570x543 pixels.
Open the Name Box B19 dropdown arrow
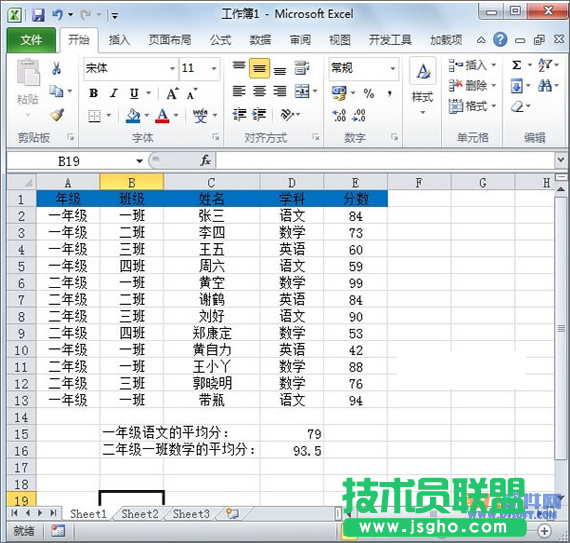point(139,161)
